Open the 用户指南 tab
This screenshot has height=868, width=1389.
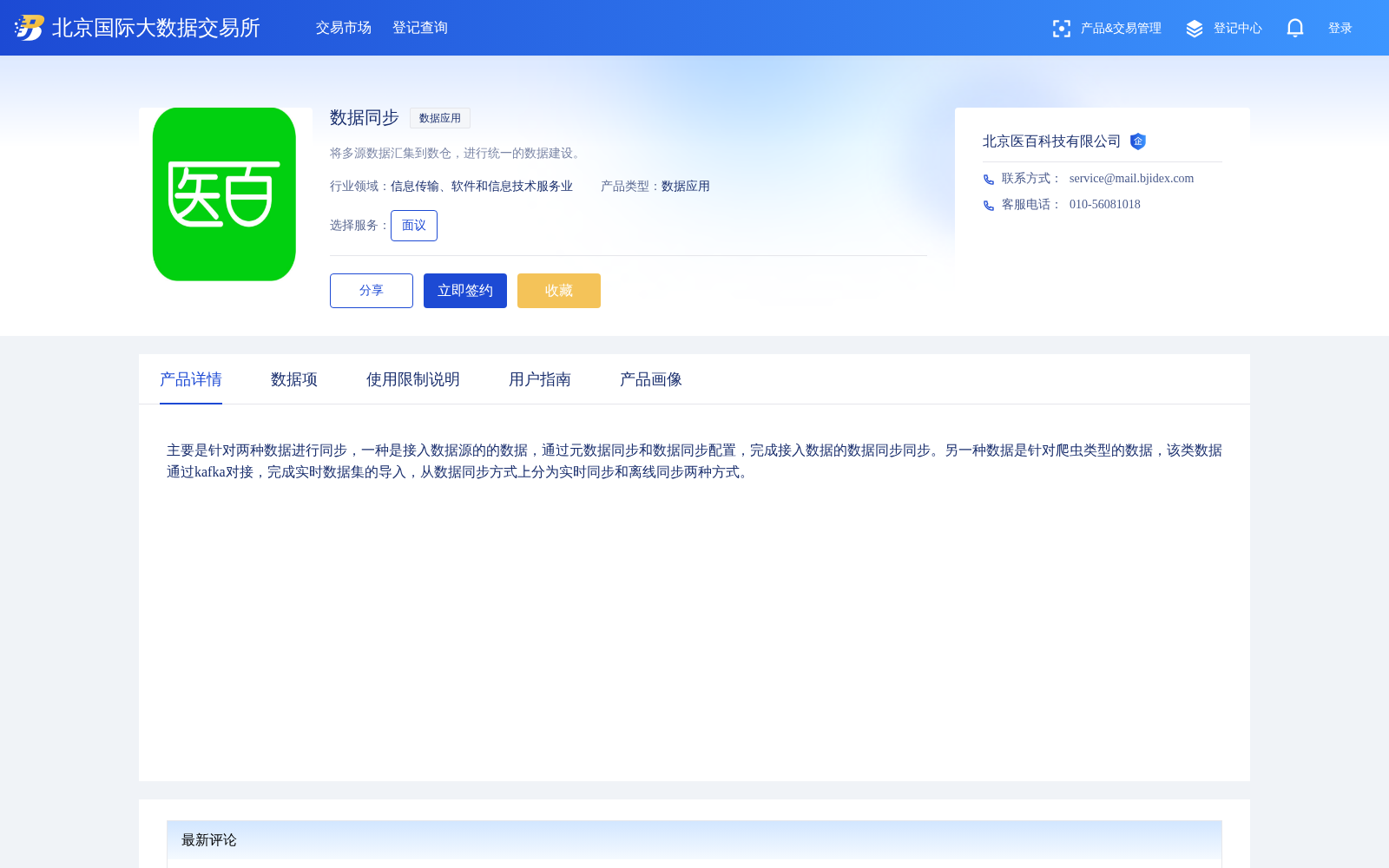tap(540, 379)
